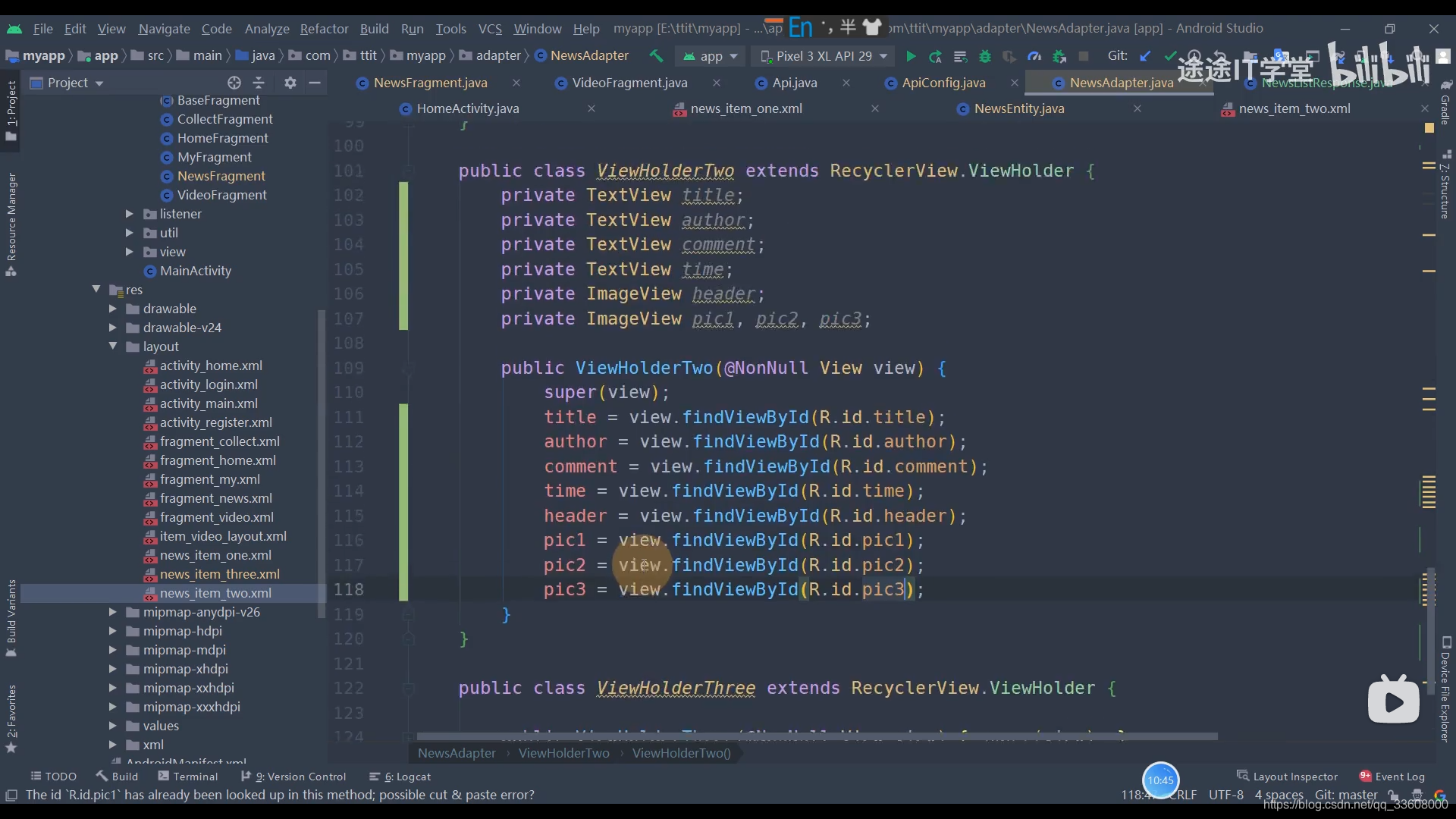Click the editor horizontal scrollbar
Viewport: 1456px width, 819px height.
pos(817,736)
